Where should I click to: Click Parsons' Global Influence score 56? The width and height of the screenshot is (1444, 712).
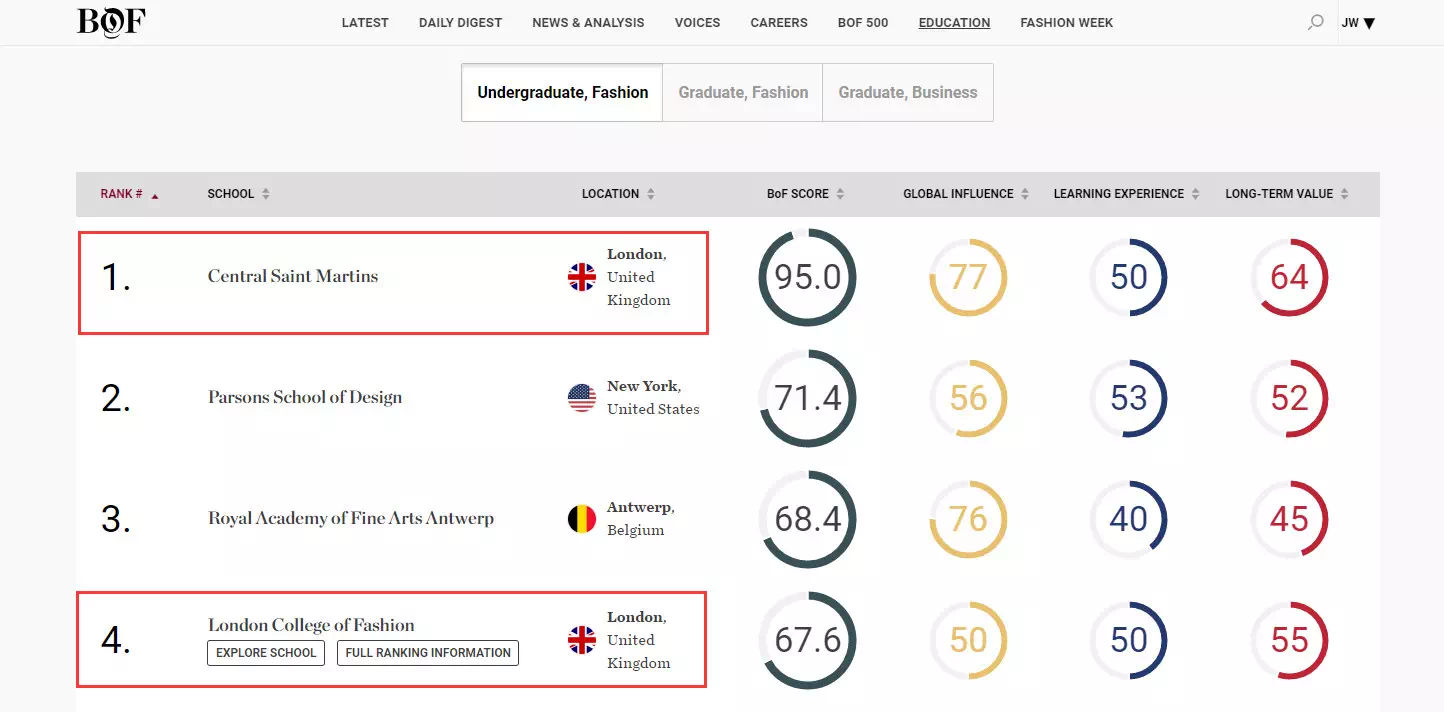click(968, 398)
